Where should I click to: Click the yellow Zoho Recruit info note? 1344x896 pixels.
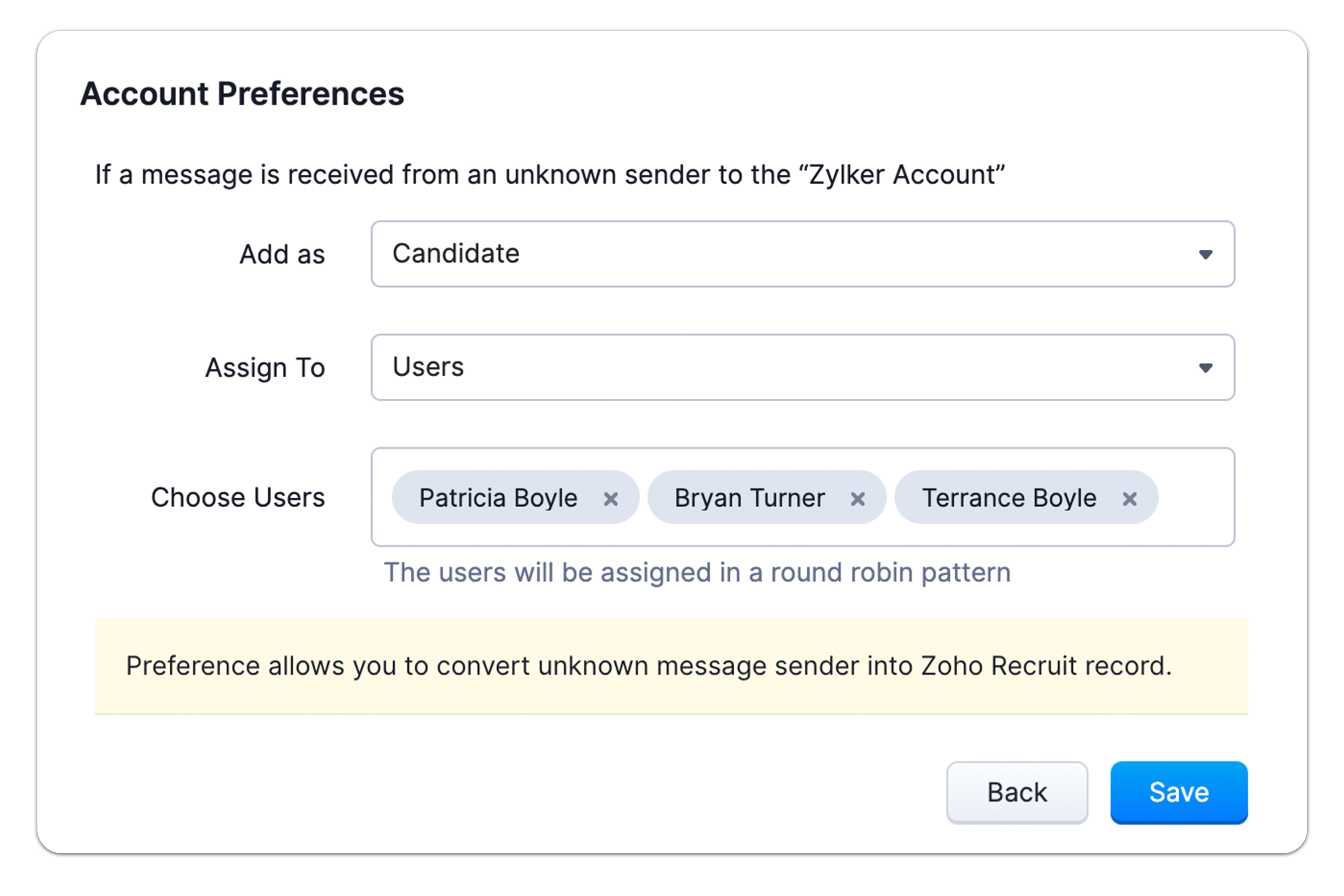[x=649, y=666]
